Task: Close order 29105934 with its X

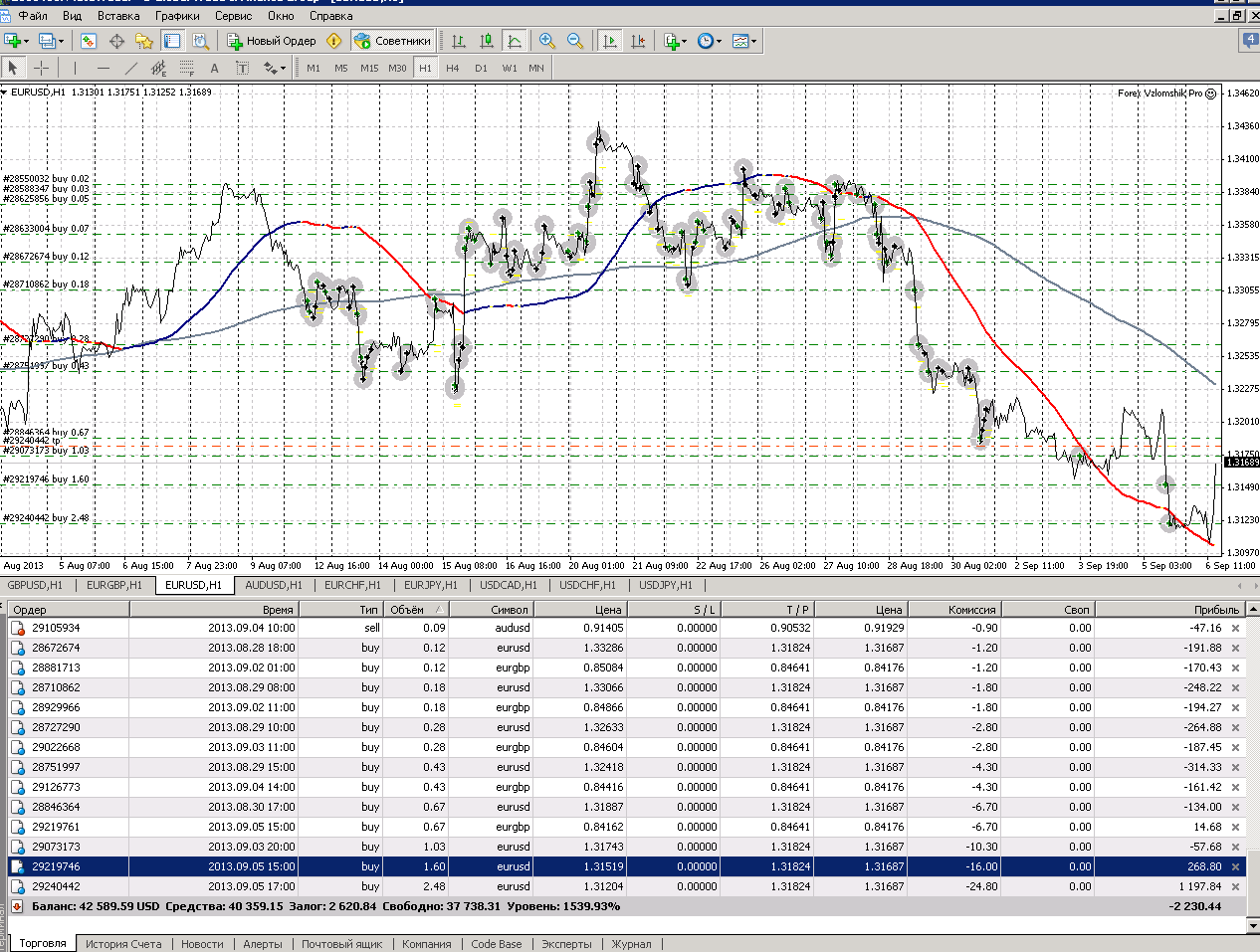Action: pyautogui.click(x=1236, y=628)
